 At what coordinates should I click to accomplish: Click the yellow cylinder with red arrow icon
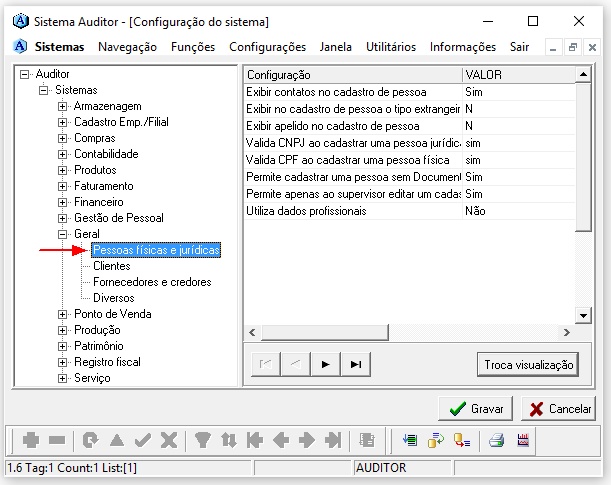pyautogui.click(x=462, y=440)
